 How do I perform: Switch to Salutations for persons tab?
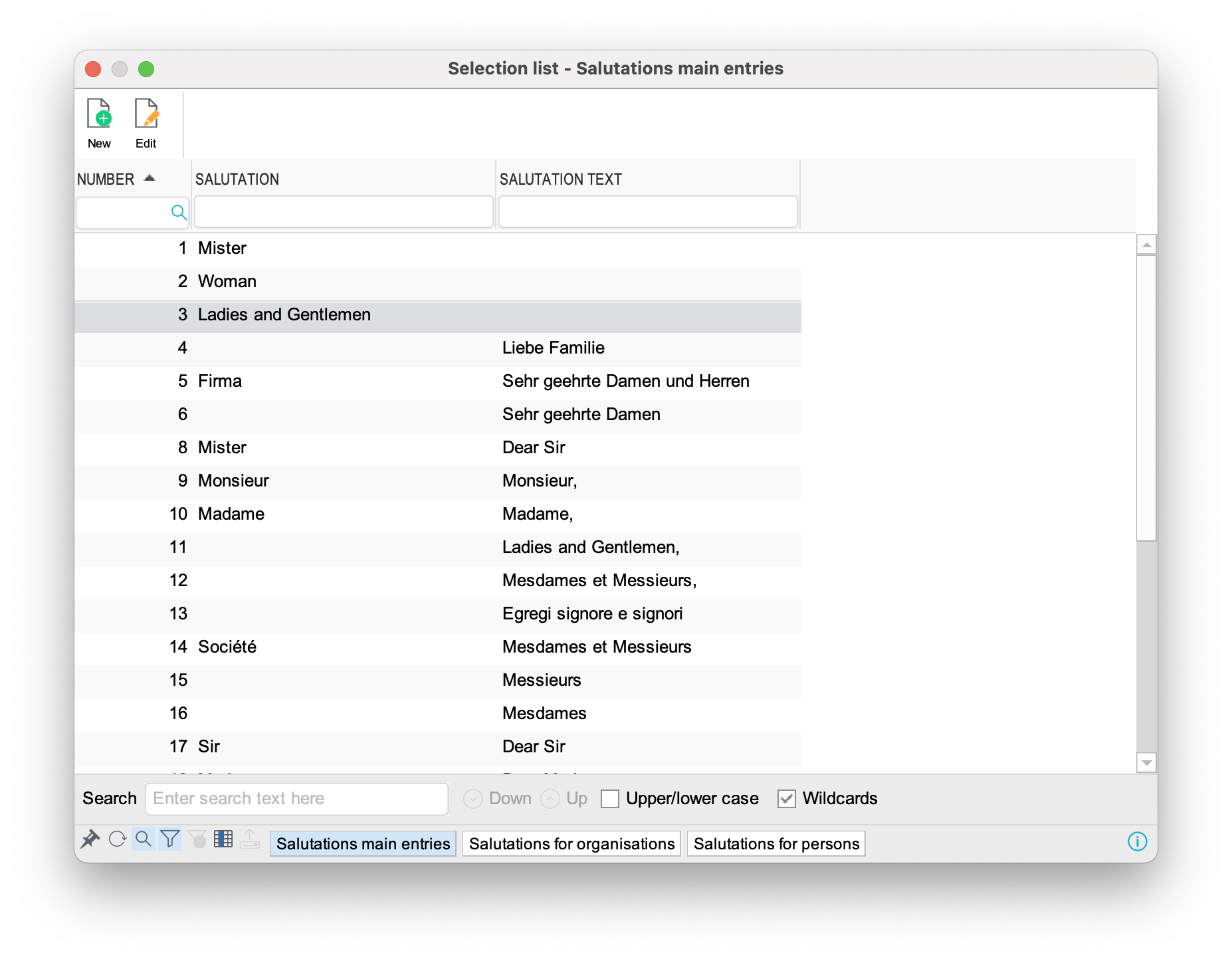click(x=776, y=844)
